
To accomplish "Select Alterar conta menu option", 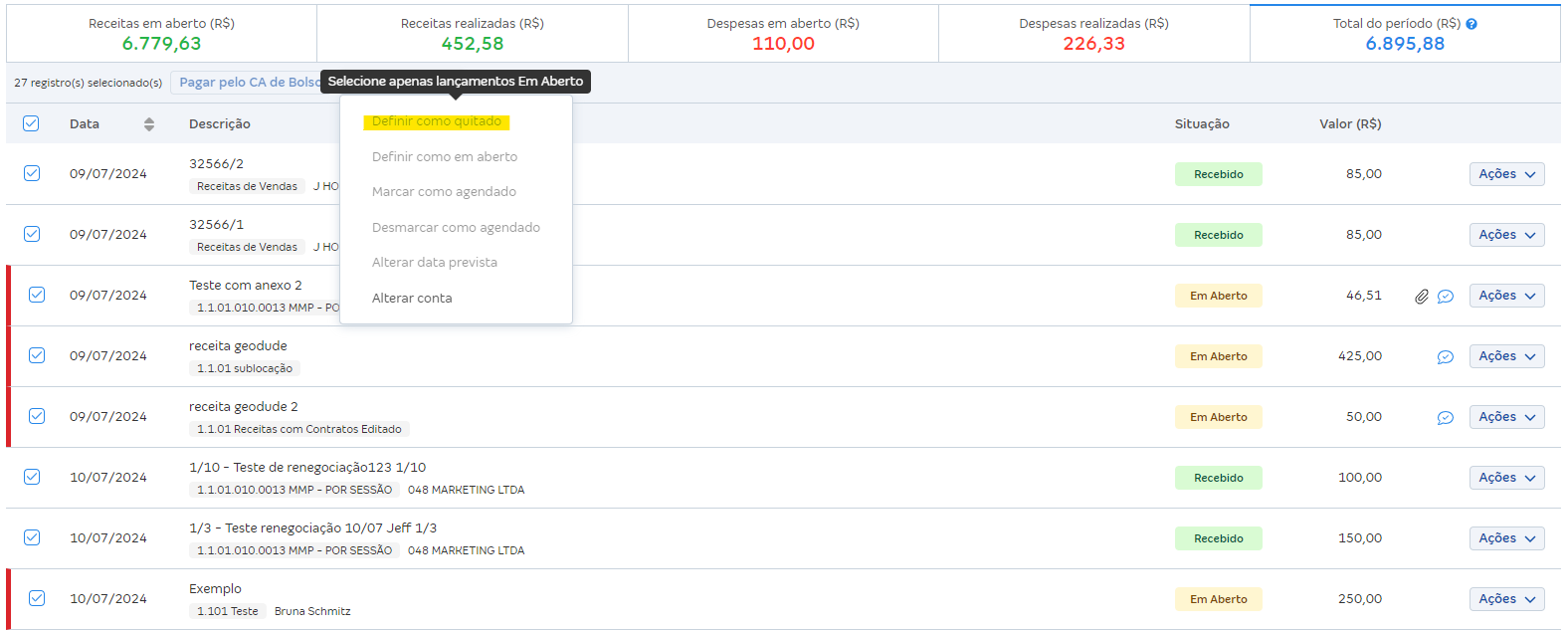I will 412,299.
